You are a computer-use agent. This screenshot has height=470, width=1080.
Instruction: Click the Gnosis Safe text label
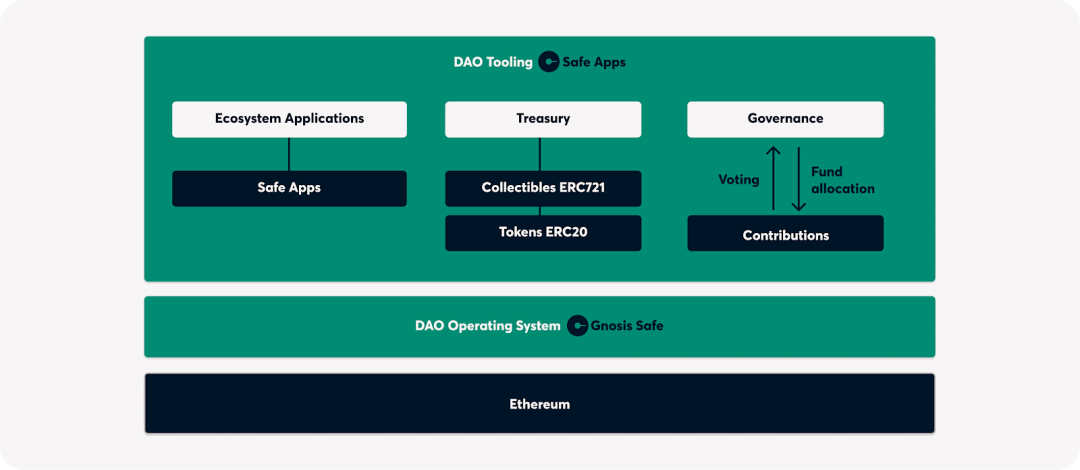[x=627, y=326]
